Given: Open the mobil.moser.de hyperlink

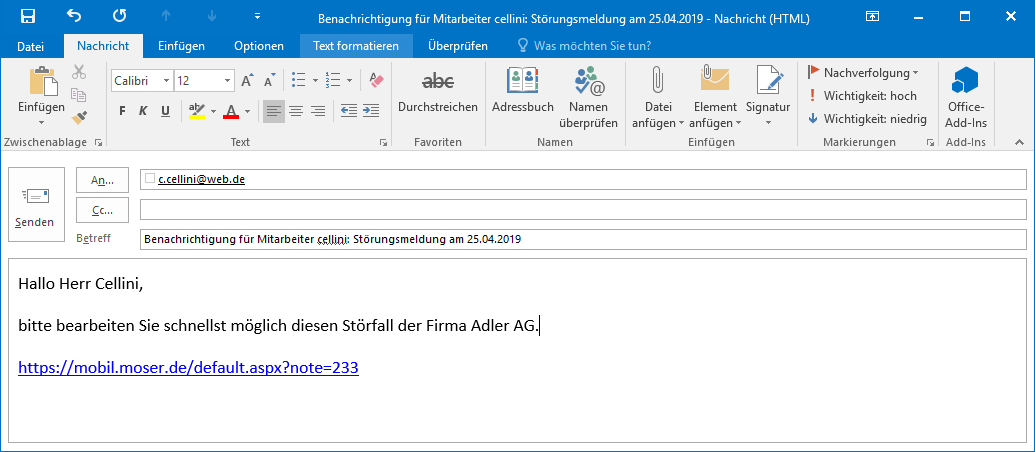Looking at the screenshot, I should 188,368.
